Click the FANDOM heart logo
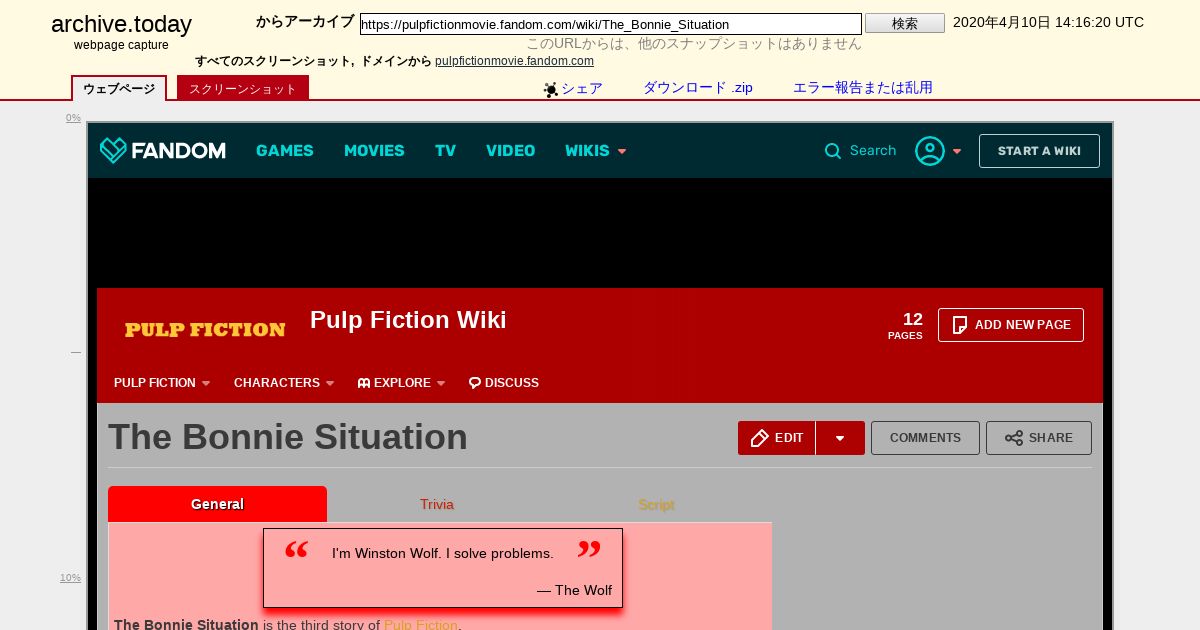This screenshot has height=630, width=1200. coord(113,150)
